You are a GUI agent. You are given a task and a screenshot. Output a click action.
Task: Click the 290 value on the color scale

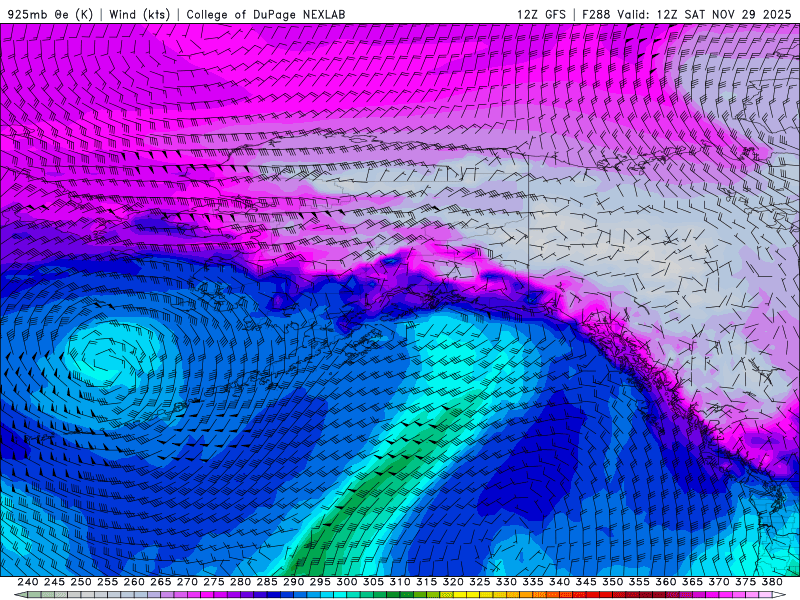293,582
